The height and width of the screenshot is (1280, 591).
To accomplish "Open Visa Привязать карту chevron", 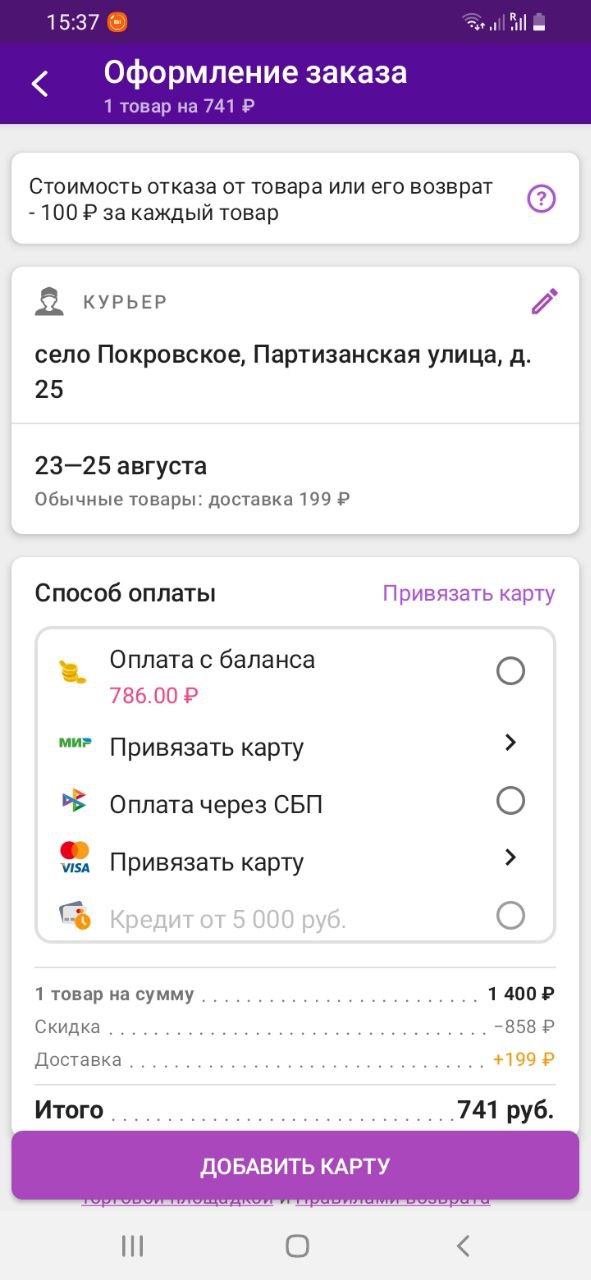I will tap(510, 858).
